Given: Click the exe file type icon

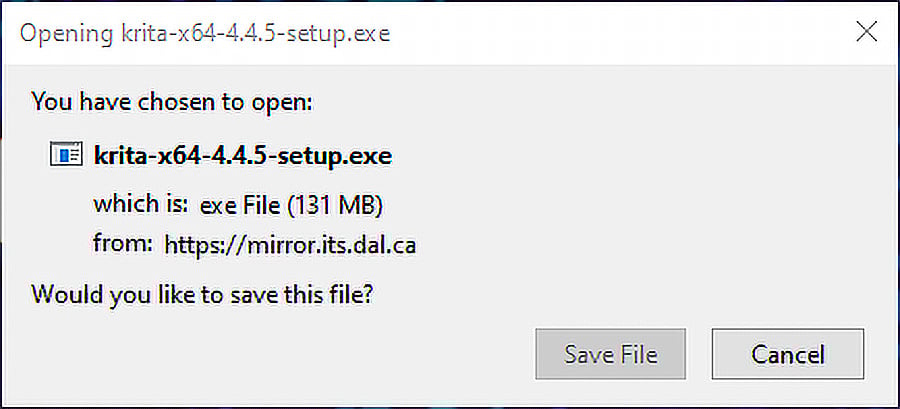Looking at the screenshot, I should coord(66,155).
